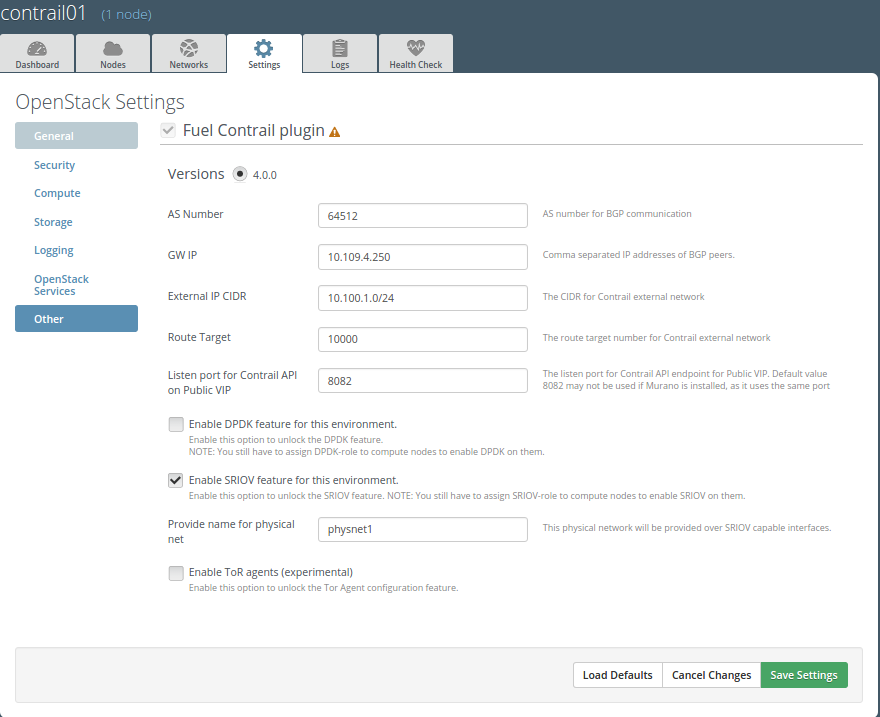The height and width of the screenshot is (717, 880).
Task: Click the 'Enable DPDK feature for this environment' label
Action: click(293, 424)
